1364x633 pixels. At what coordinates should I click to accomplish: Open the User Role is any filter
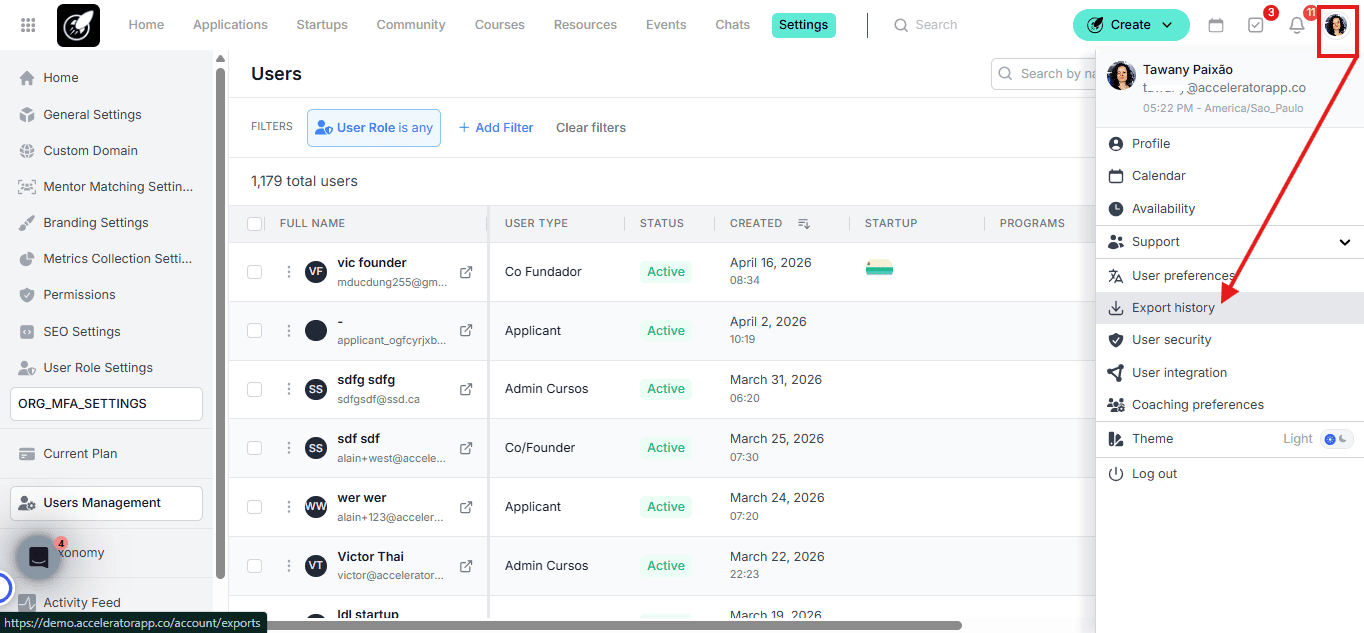374,128
